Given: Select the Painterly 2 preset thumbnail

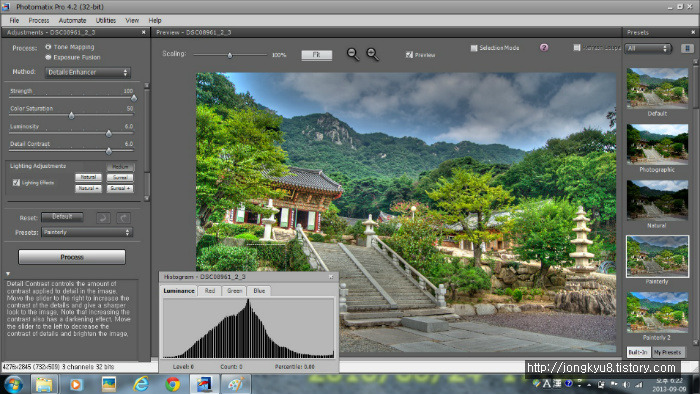Looking at the screenshot, I should pyautogui.click(x=657, y=312).
